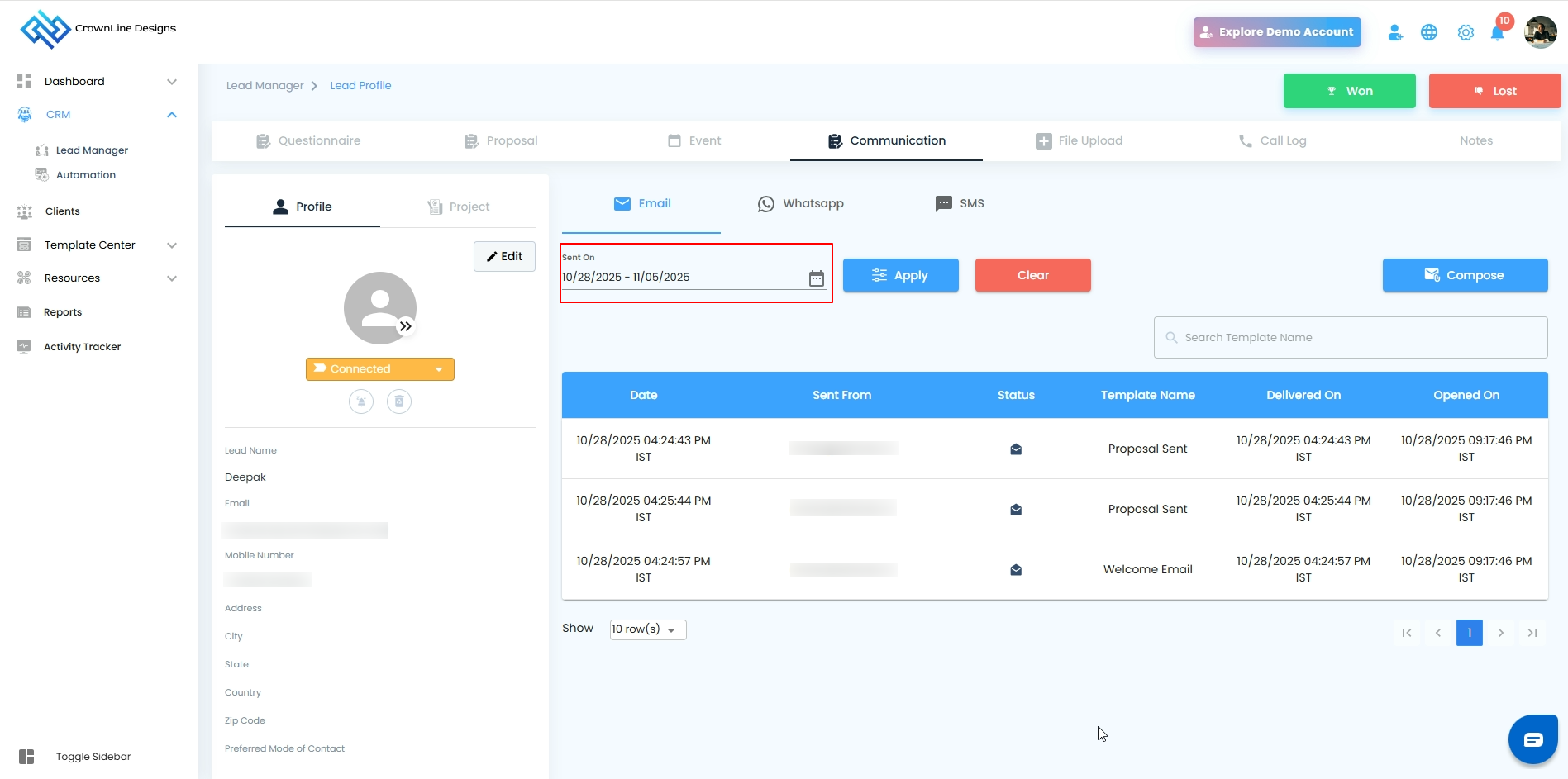Click opened-mail status icon for 04:25:44 PM row
The width and height of the screenshot is (1568, 779).
pos(1016,510)
